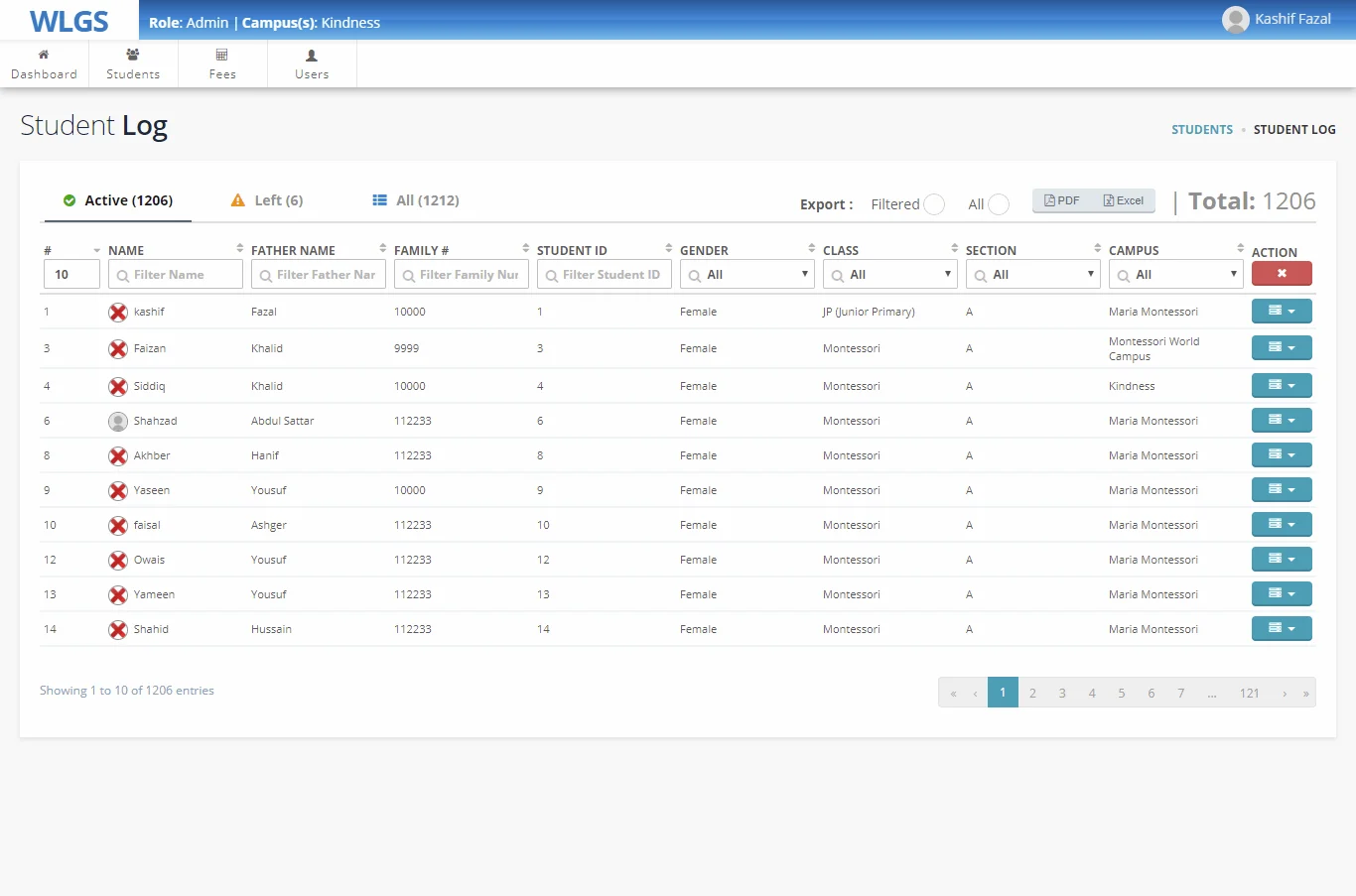1356x896 pixels.
Task: Click Kashif Fazal's profile avatar
Action: pos(1235,20)
